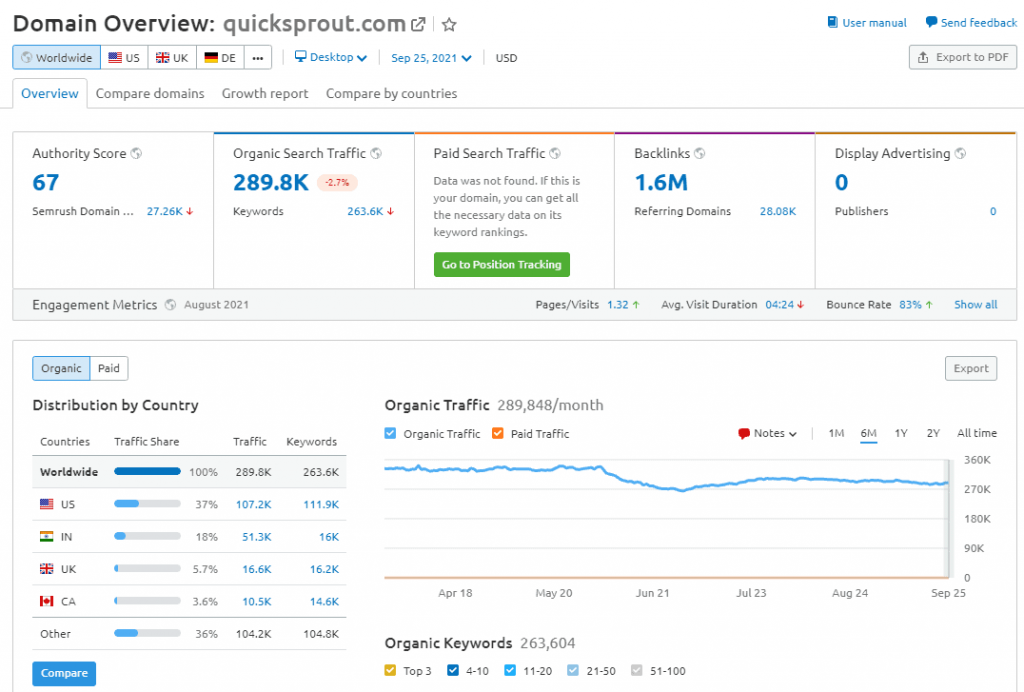The image size is (1024, 692).
Task: Click the US flag in Distribution by Country
Action: click(46, 504)
